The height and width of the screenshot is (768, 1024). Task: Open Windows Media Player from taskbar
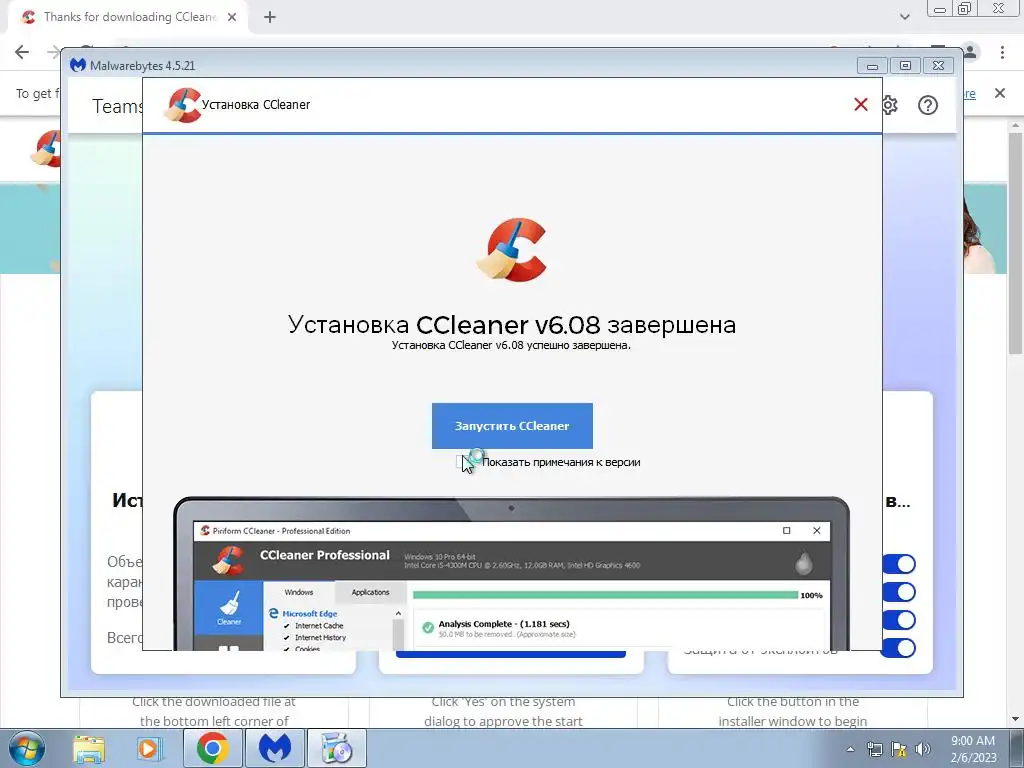tap(149, 748)
